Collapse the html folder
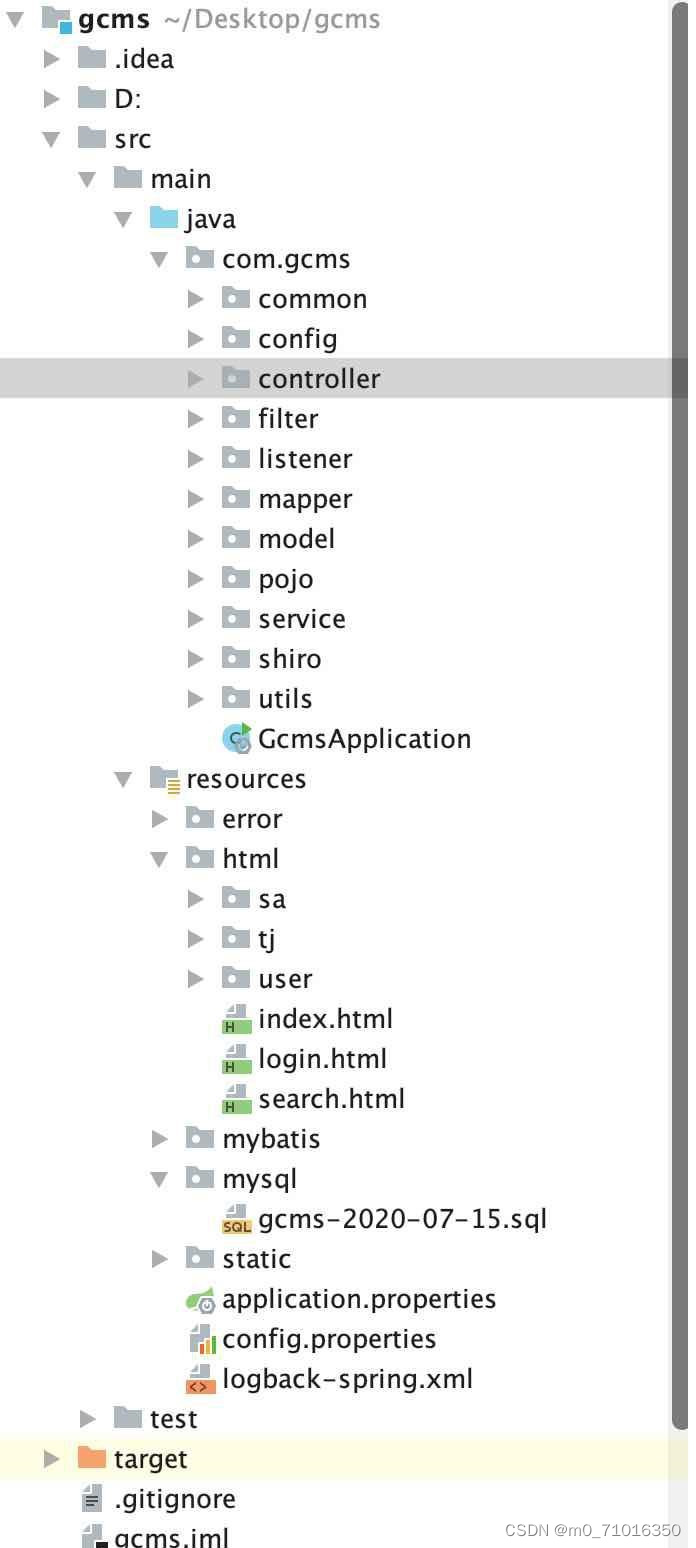The width and height of the screenshot is (696, 1548). (x=159, y=858)
